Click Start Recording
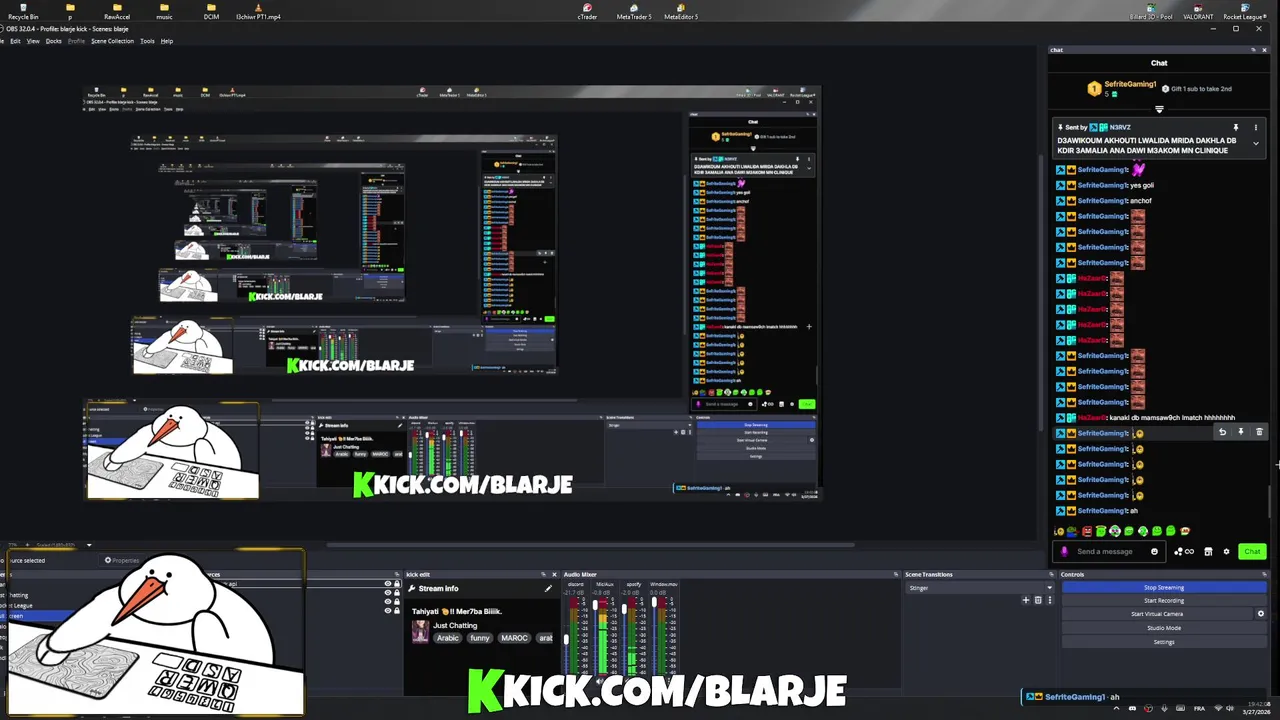This screenshot has height=720, width=1280. pyautogui.click(x=1164, y=601)
